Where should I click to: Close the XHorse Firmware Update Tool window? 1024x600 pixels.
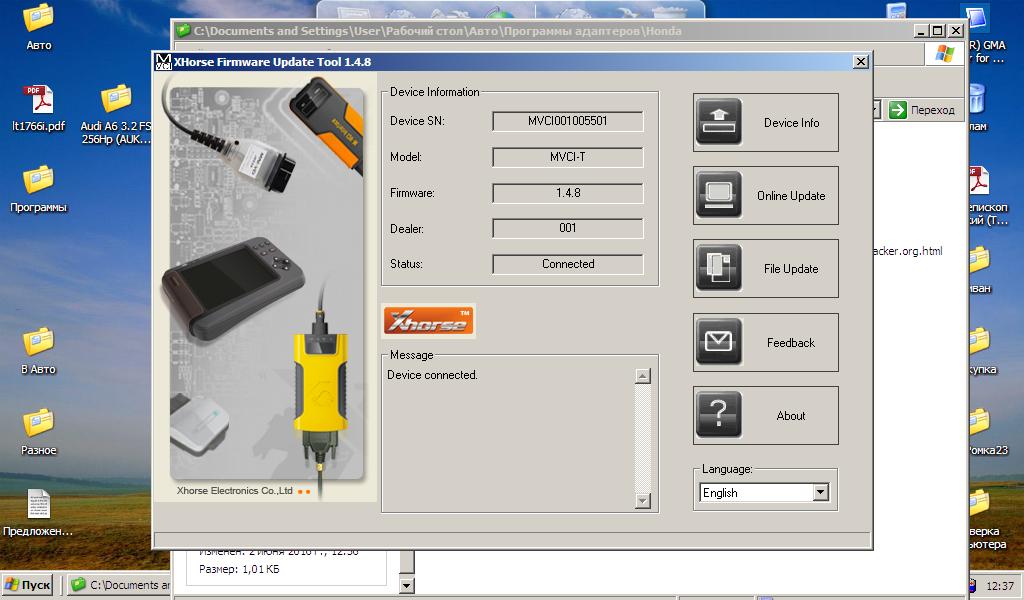[x=861, y=61]
